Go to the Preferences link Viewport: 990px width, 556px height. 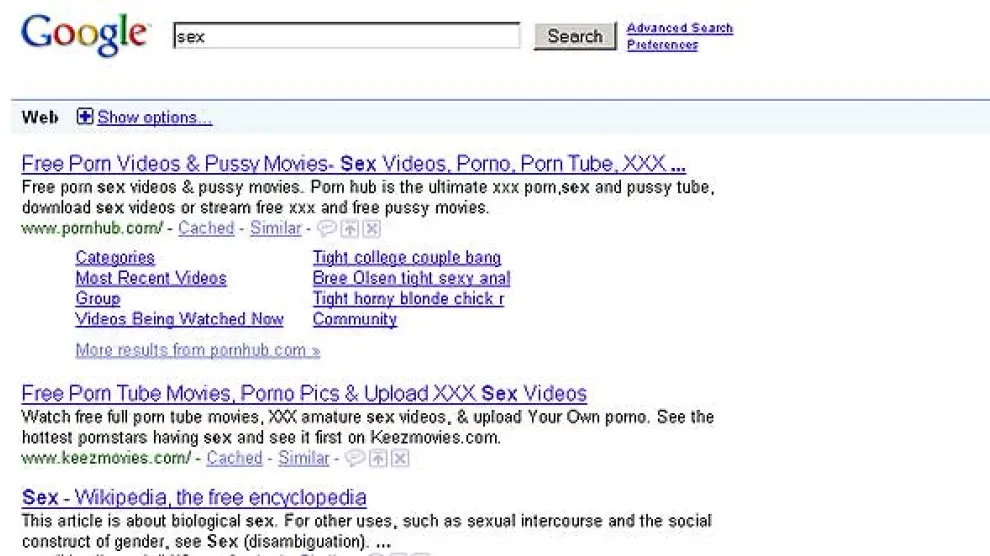pyautogui.click(x=662, y=45)
